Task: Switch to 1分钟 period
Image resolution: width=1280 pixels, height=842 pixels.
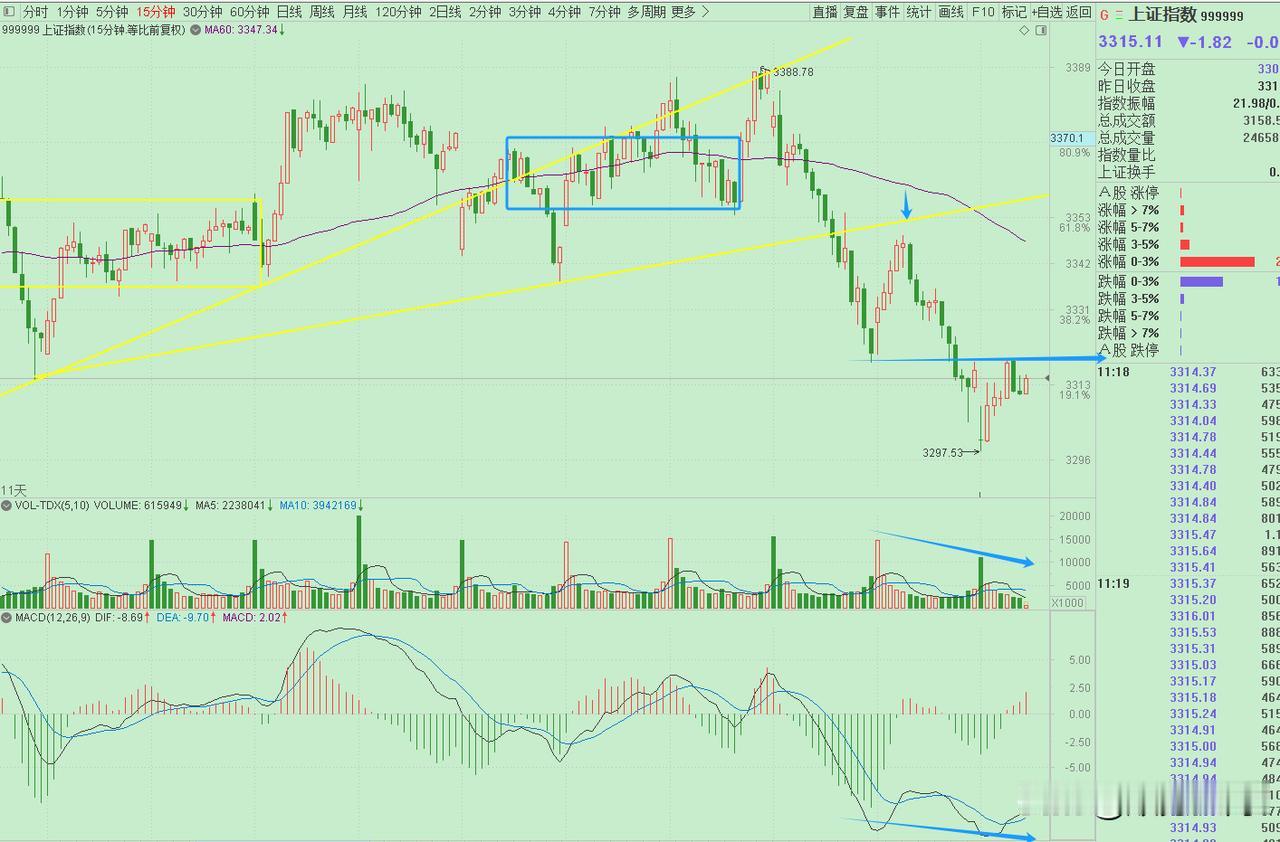Action: (72, 12)
